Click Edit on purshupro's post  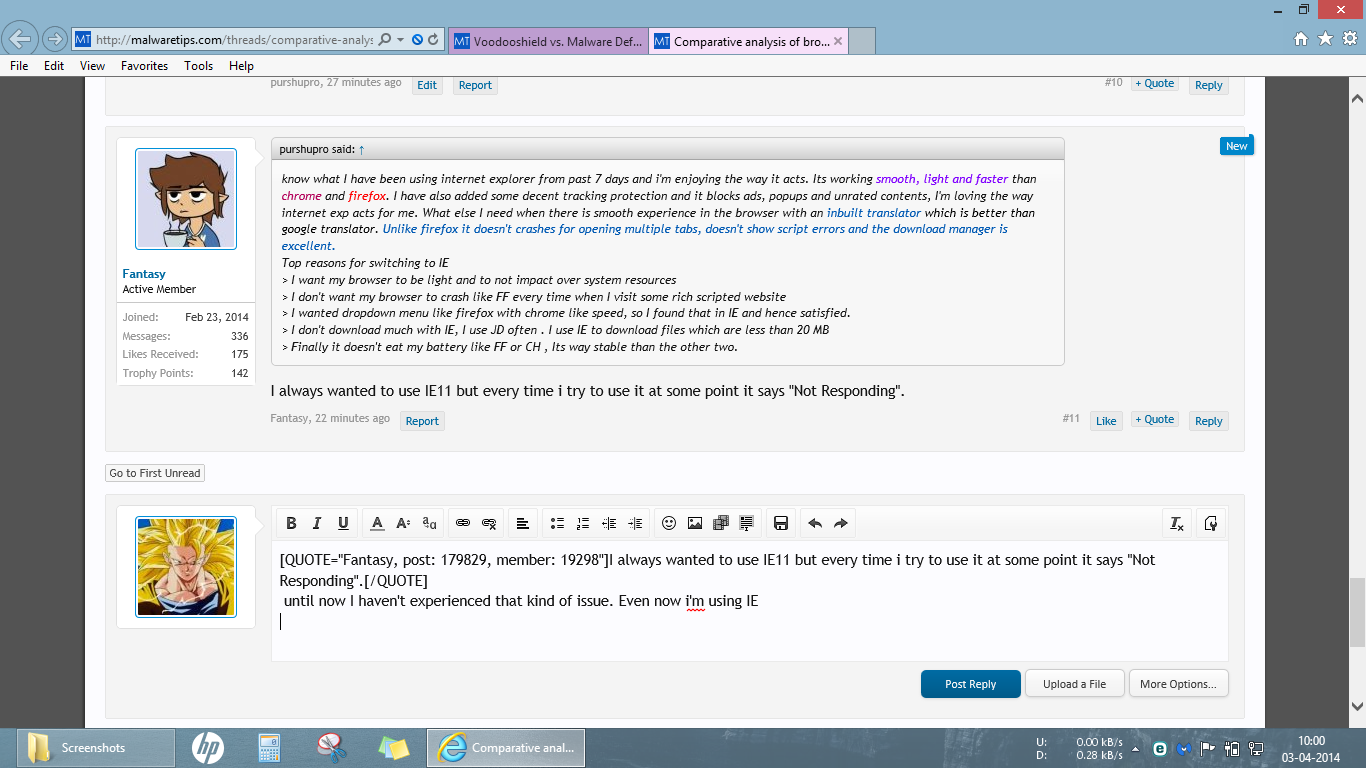427,85
